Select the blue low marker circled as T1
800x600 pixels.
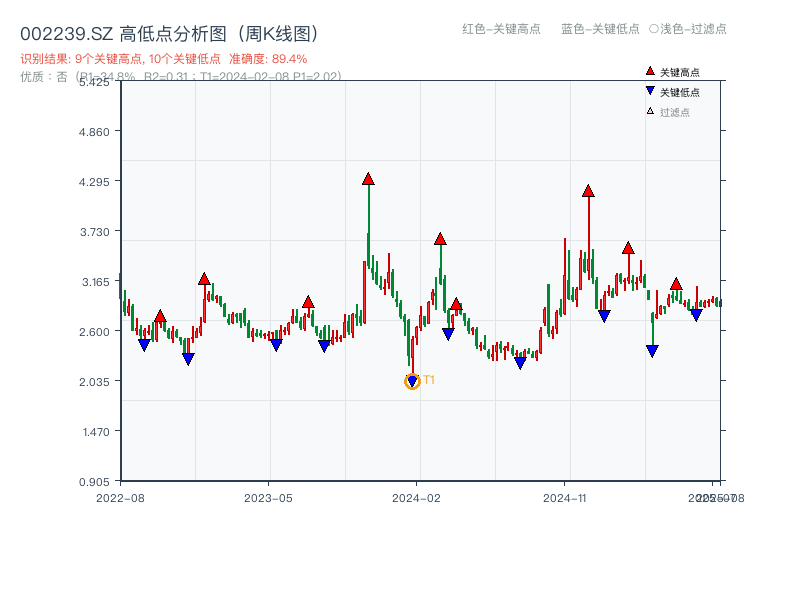point(412,381)
